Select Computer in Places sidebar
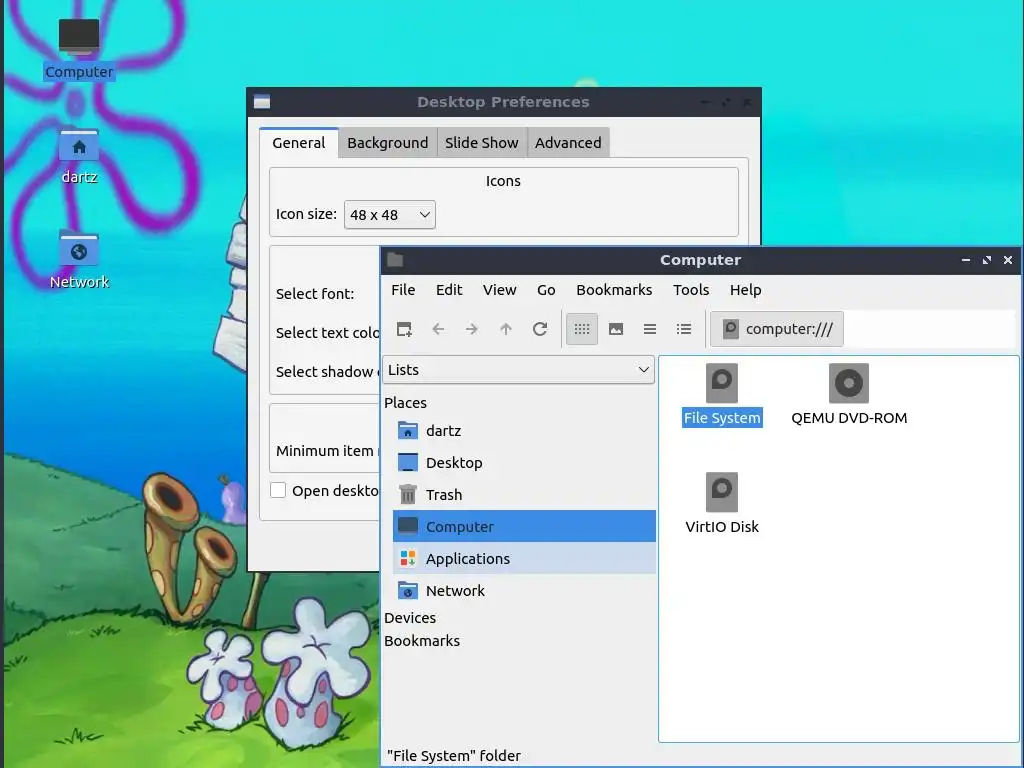The width and height of the screenshot is (1024, 768). click(524, 526)
